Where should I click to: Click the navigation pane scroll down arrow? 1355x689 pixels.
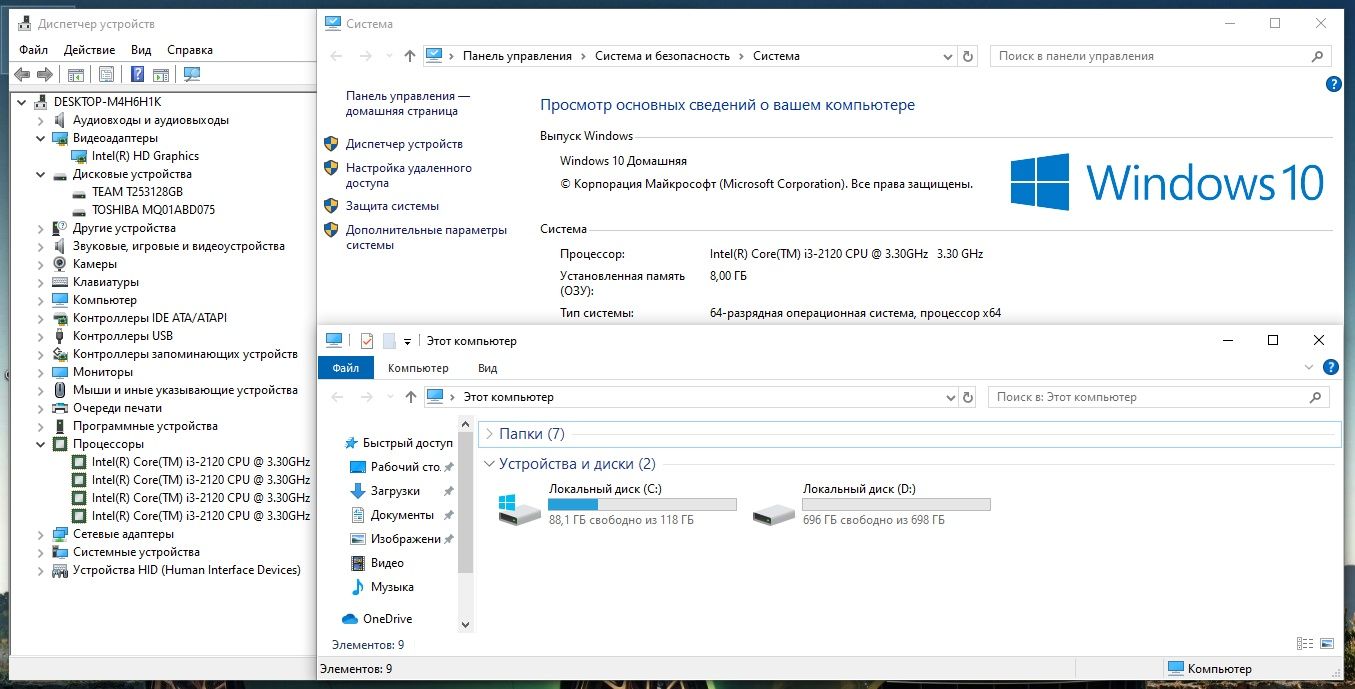pos(465,624)
